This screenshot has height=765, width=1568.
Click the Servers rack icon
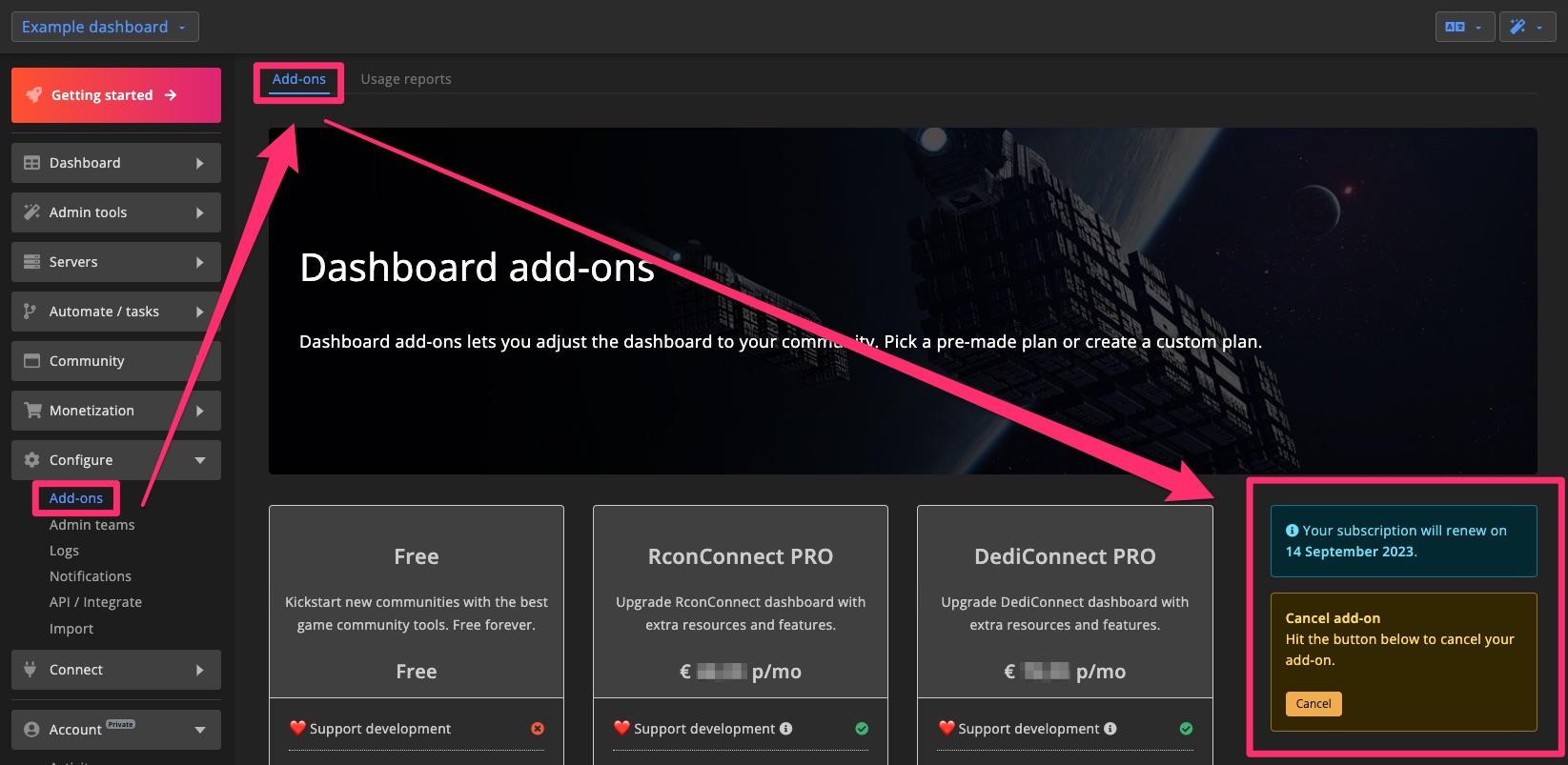(31, 262)
